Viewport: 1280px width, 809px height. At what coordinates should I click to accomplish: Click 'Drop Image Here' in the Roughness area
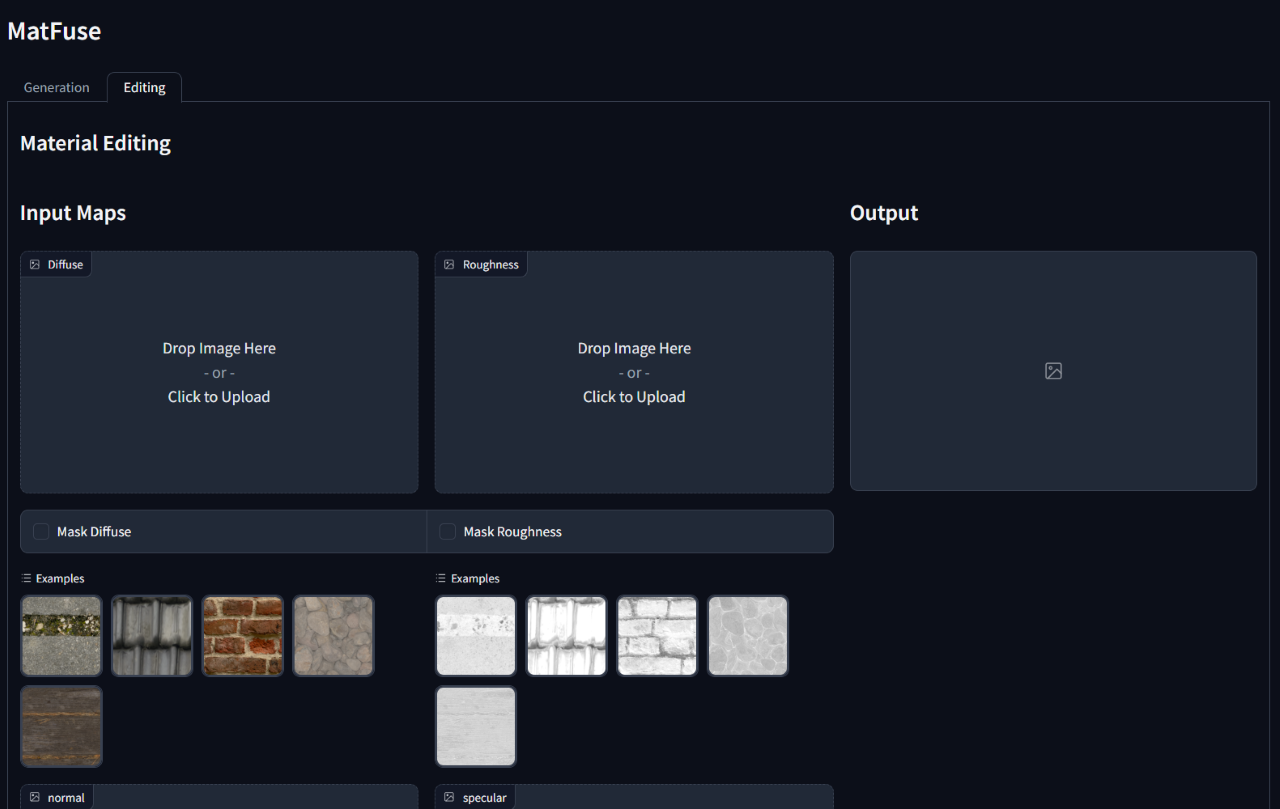[x=634, y=349]
